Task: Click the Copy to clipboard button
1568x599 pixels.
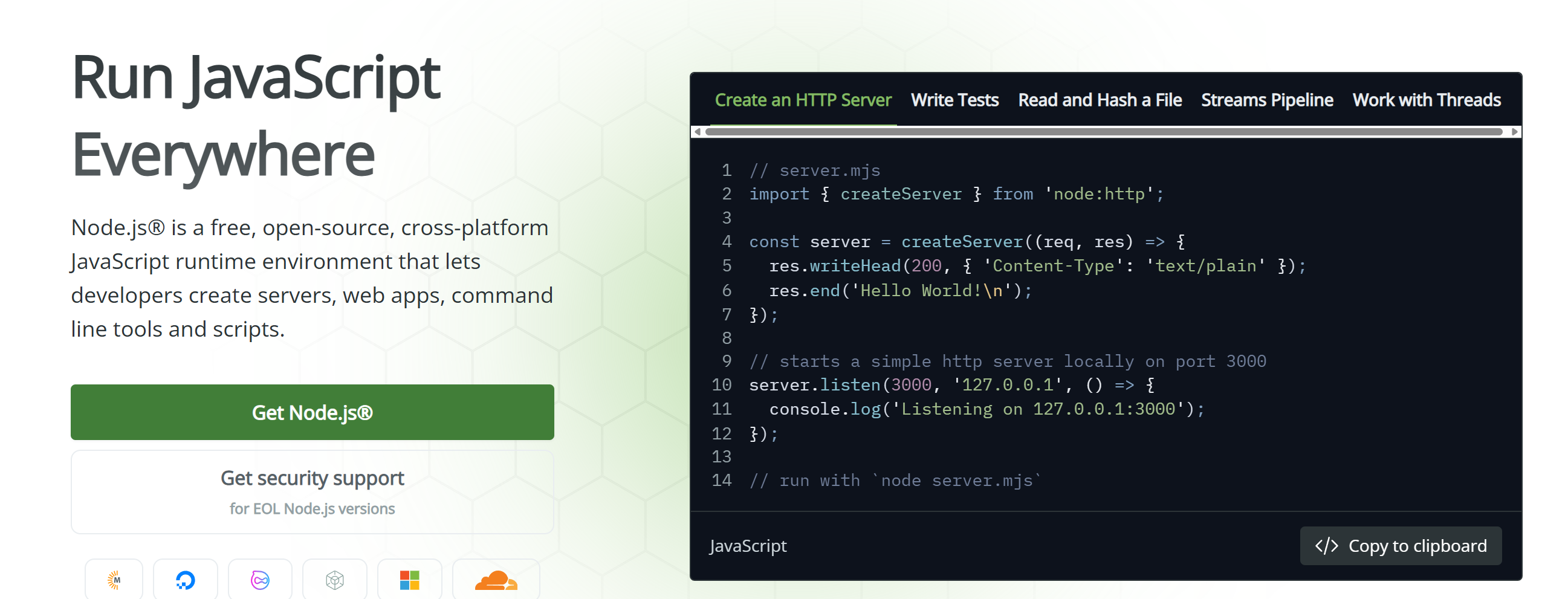Action: point(1401,545)
